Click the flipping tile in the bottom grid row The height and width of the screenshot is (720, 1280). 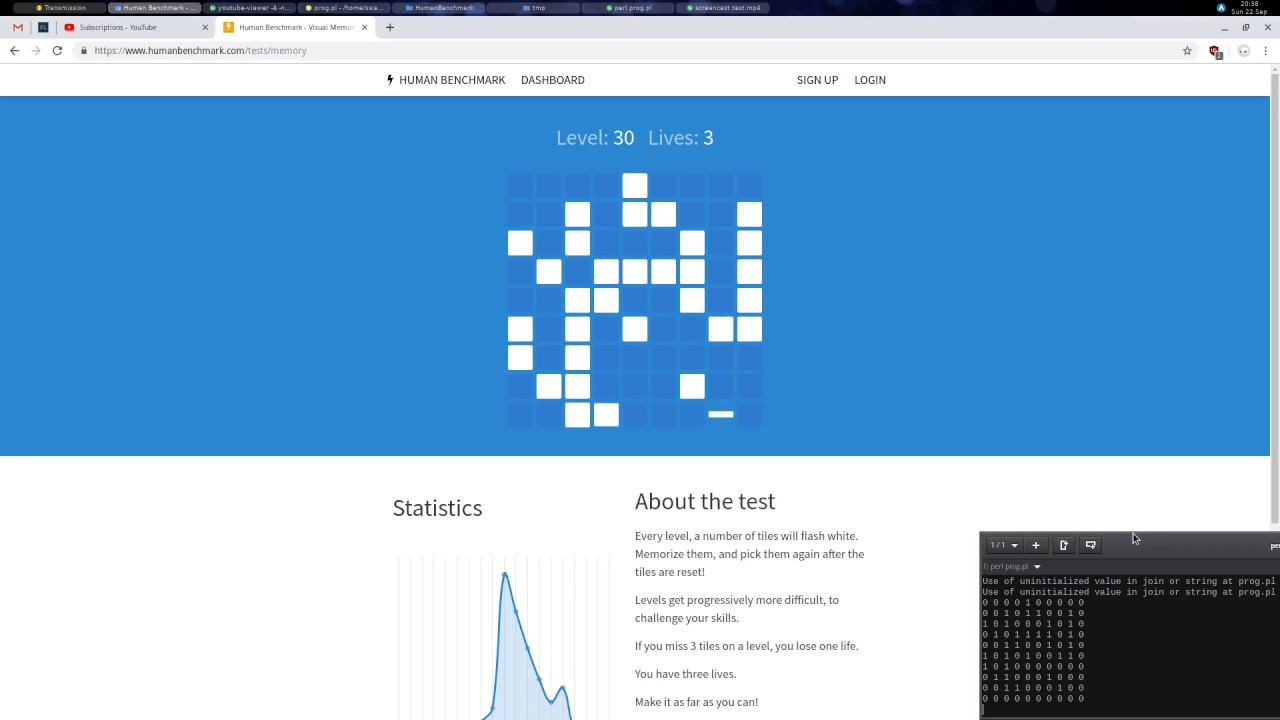click(721, 414)
